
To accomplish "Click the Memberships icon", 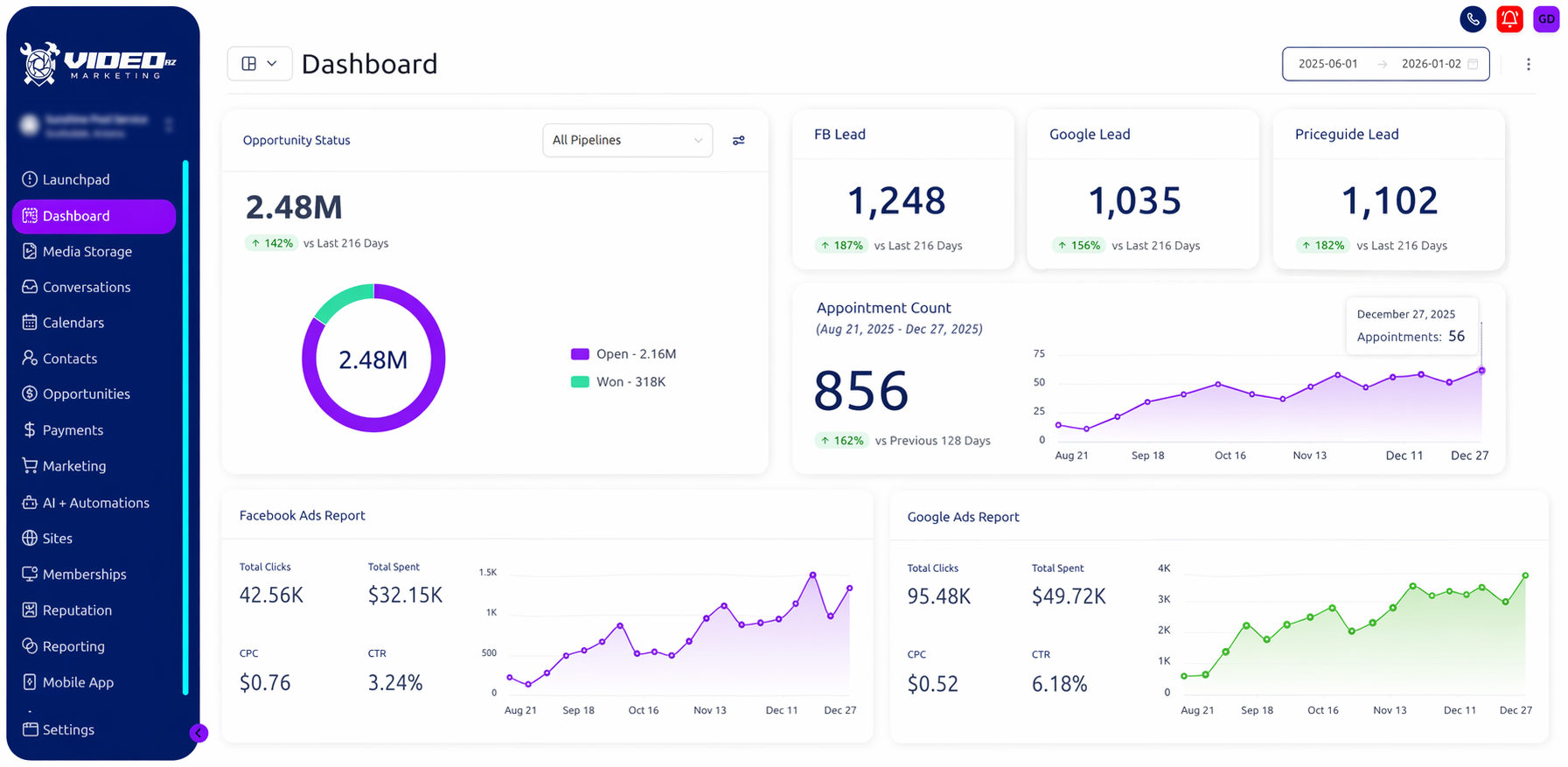I will coord(30,574).
